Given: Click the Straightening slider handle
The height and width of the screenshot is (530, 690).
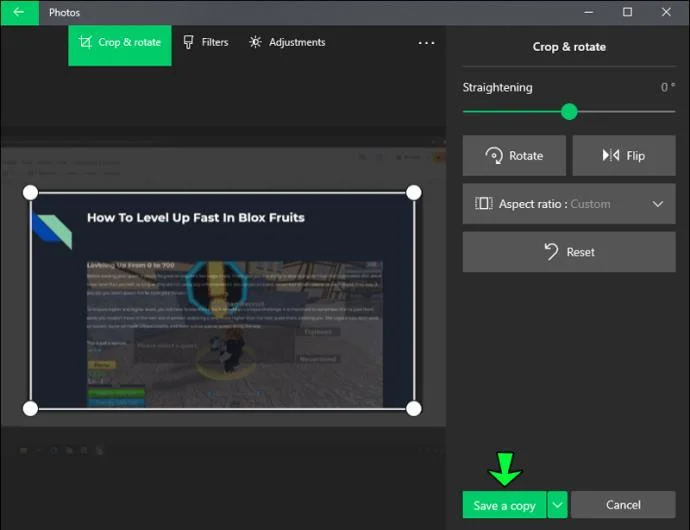Looking at the screenshot, I should tap(569, 111).
